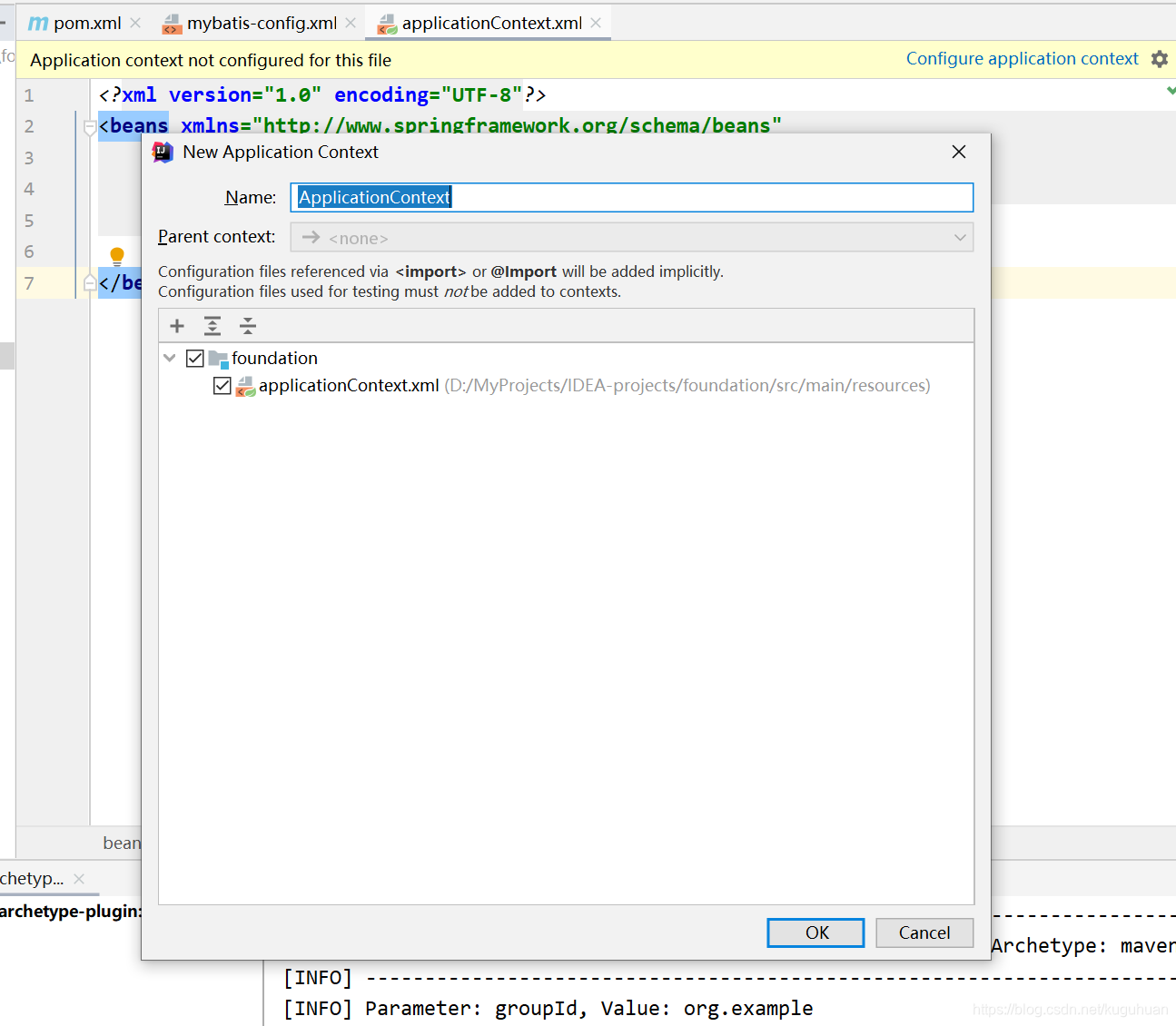Close the New Application Context dialog

click(959, 152)
